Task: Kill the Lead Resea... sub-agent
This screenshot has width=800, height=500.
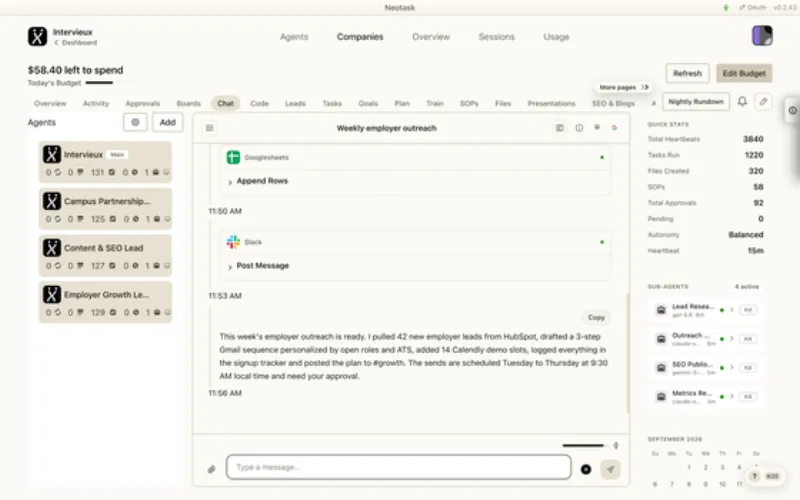Action: (748, 310)
